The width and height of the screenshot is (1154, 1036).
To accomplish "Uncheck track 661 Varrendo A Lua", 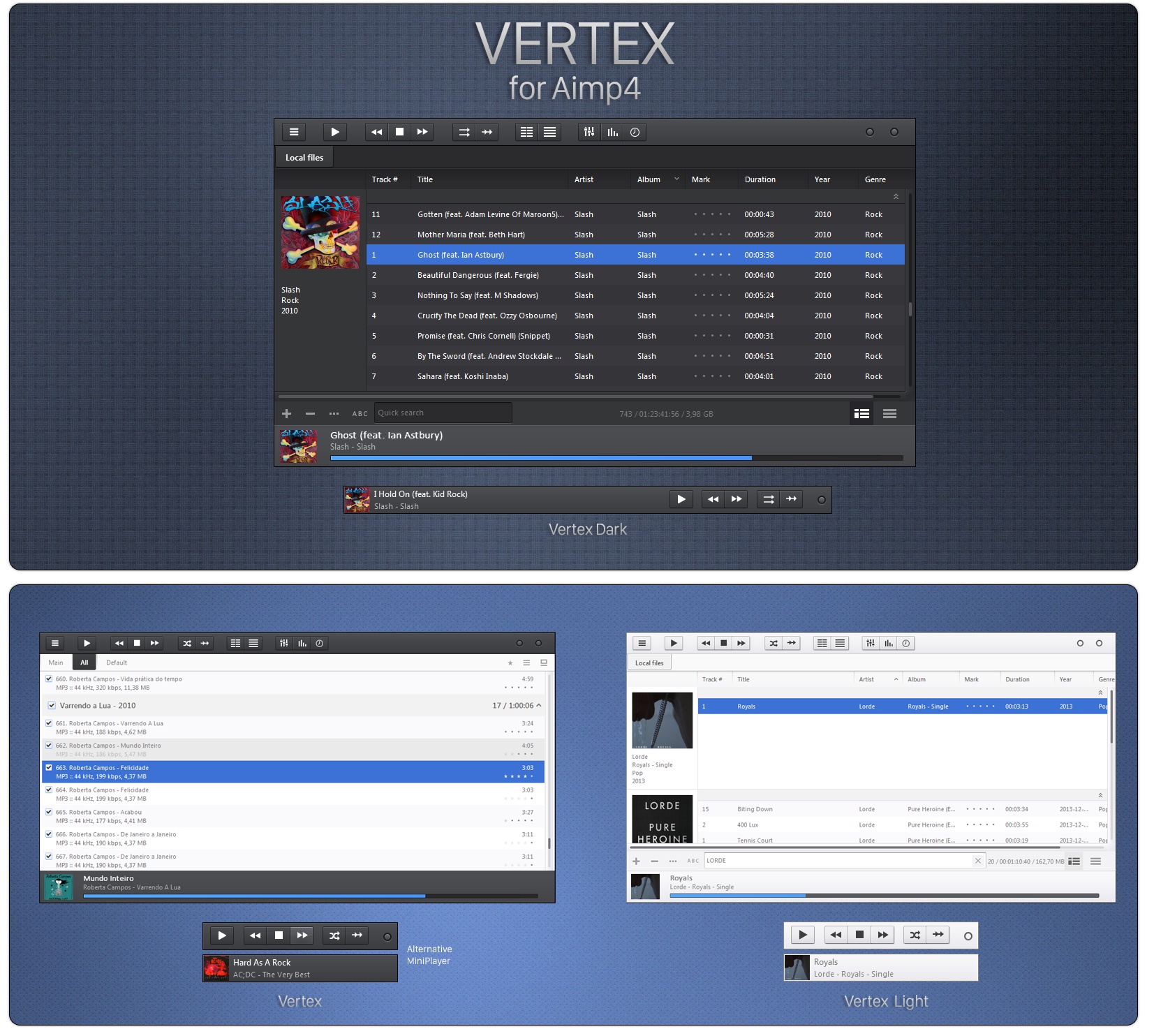I will coord(49,723).
